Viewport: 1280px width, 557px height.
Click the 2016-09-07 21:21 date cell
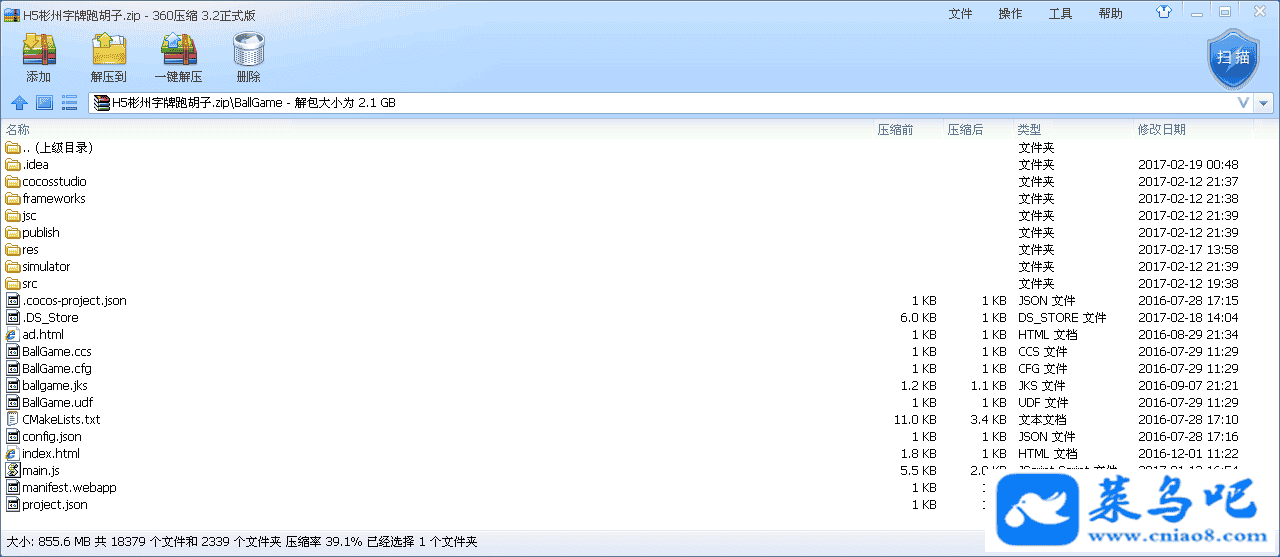(1188, 386)
